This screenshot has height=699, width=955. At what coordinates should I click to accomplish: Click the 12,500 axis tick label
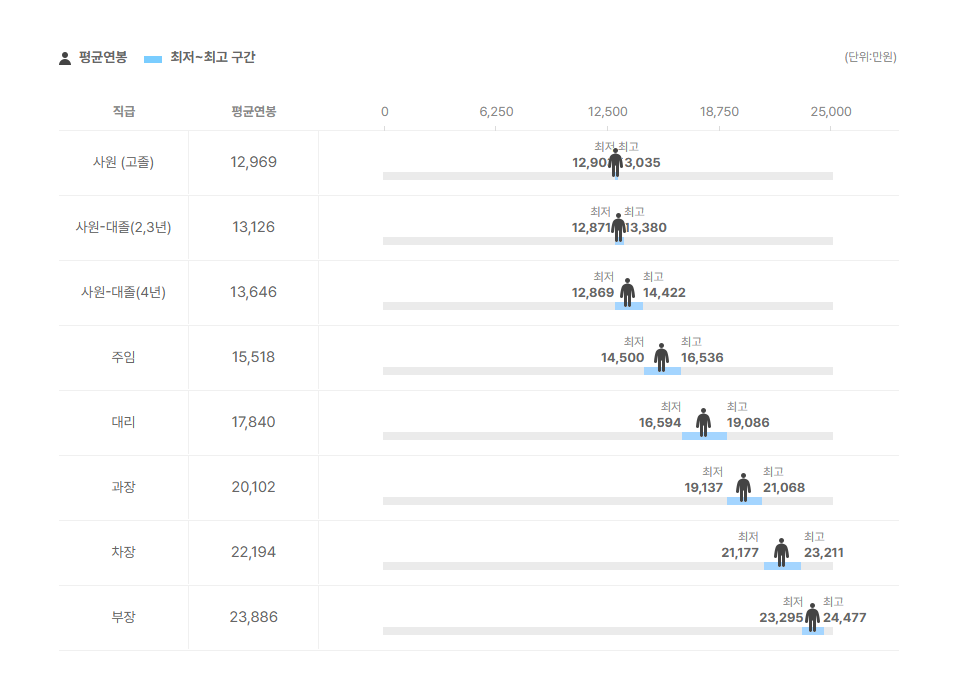(608, 111)
